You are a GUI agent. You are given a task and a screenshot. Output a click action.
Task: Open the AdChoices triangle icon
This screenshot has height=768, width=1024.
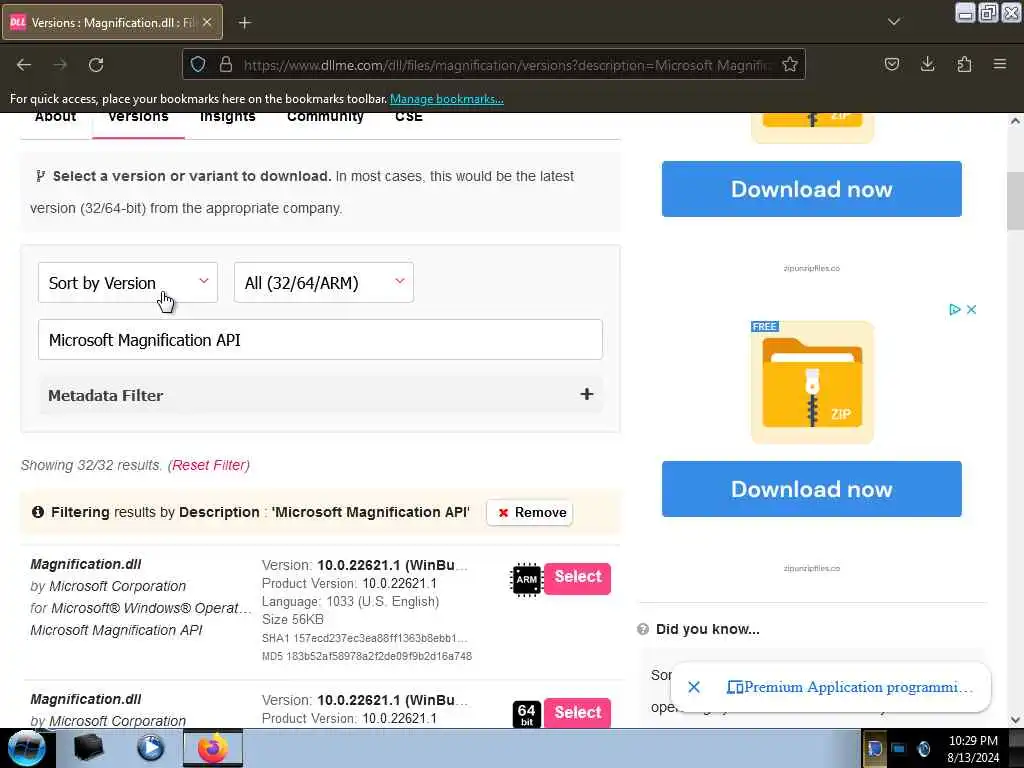pos(955,310)
